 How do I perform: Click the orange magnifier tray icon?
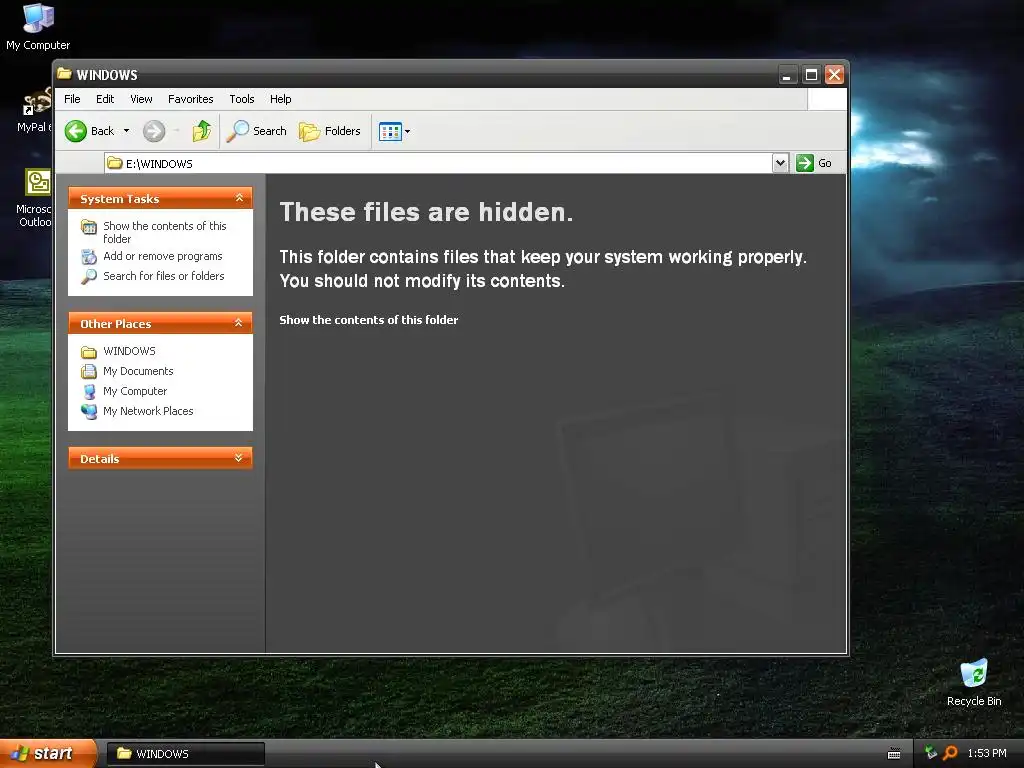tap(950, 753)
